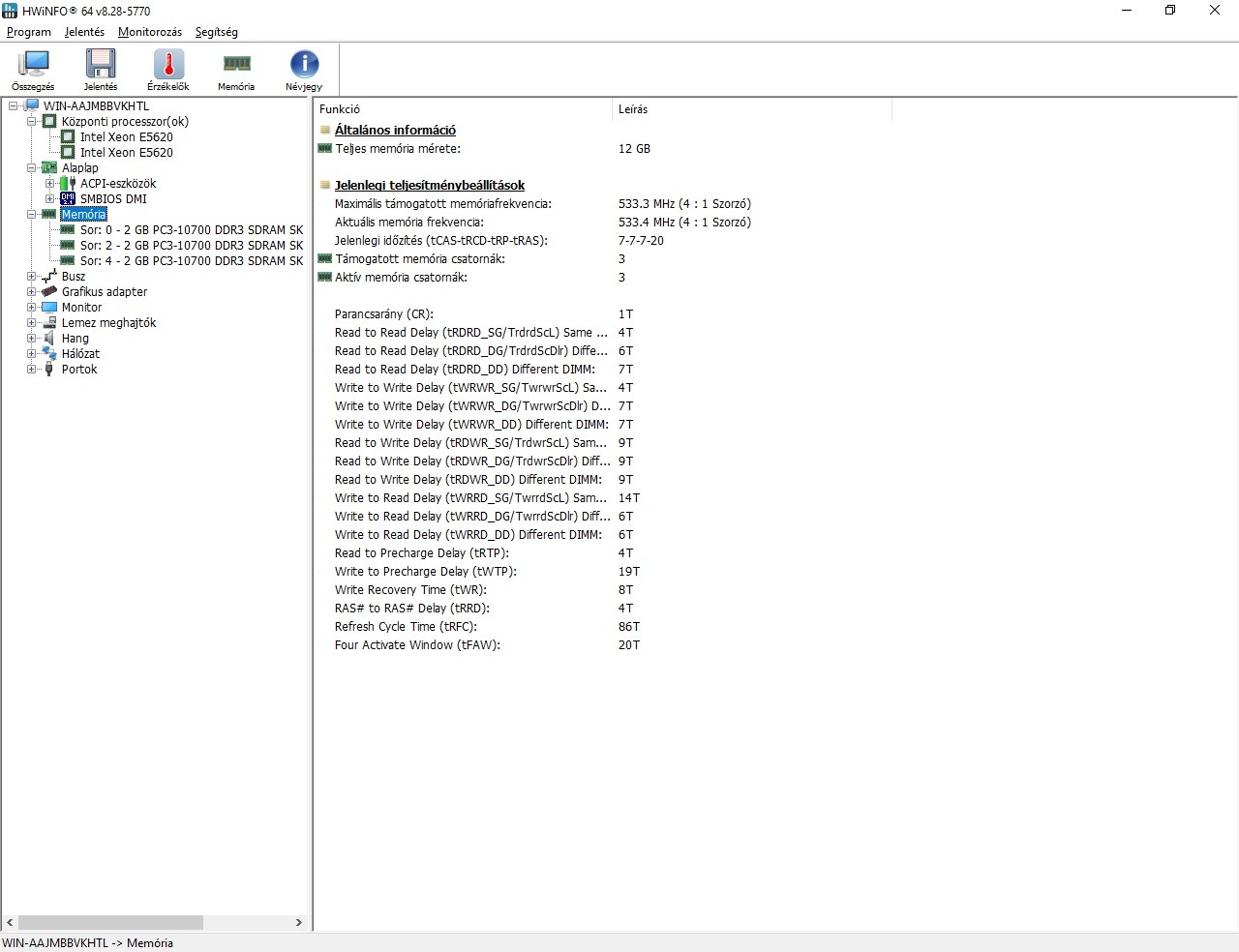Screen dimensions: 1239x952
Task: Click the Hálózat network icon
Action: (x=49, y=353)
